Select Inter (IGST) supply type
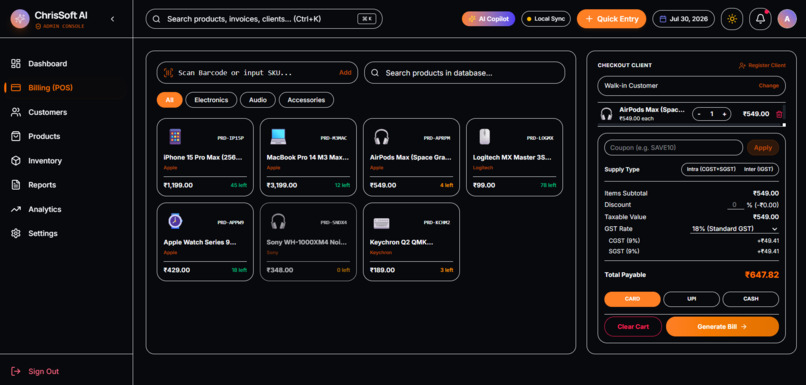Viewport: 806px width, 385px height. [x=759, y=169]
